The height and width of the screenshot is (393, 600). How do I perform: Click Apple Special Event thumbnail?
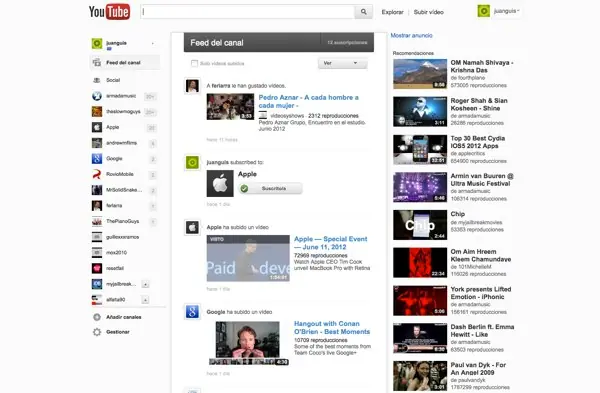[248, 258]
